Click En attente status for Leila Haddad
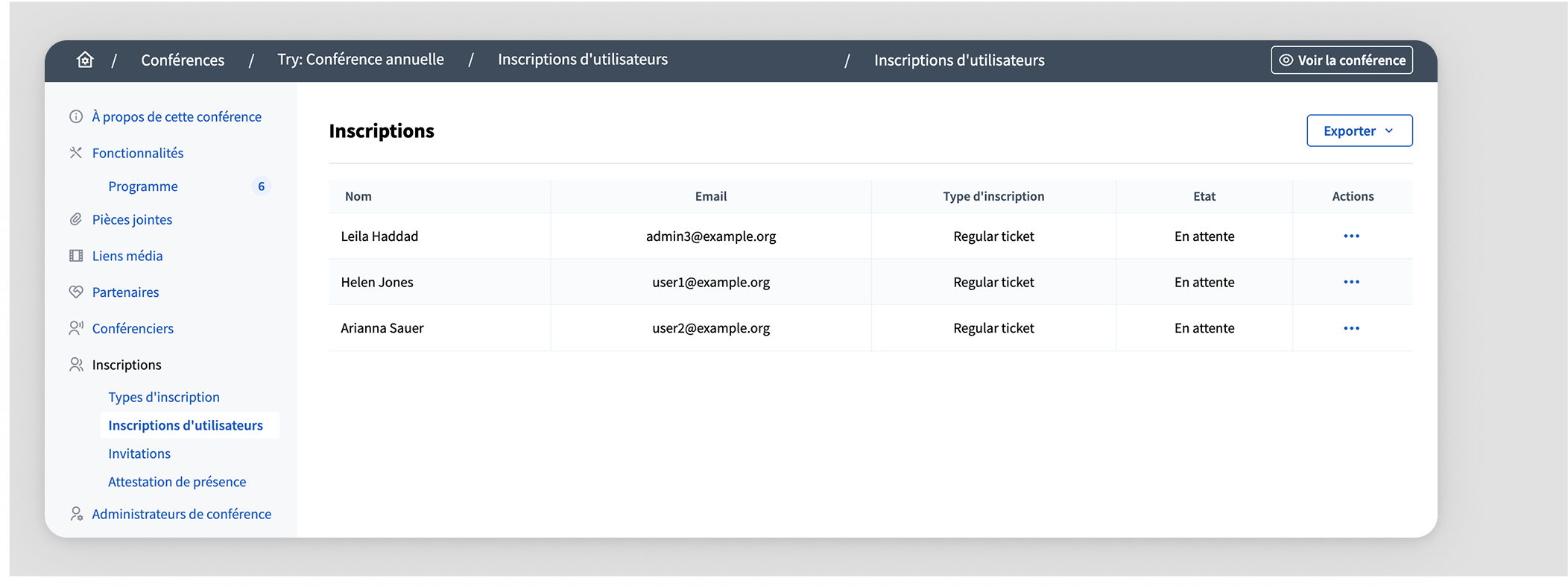1568x587 pixels. (x=1204, y=236)
